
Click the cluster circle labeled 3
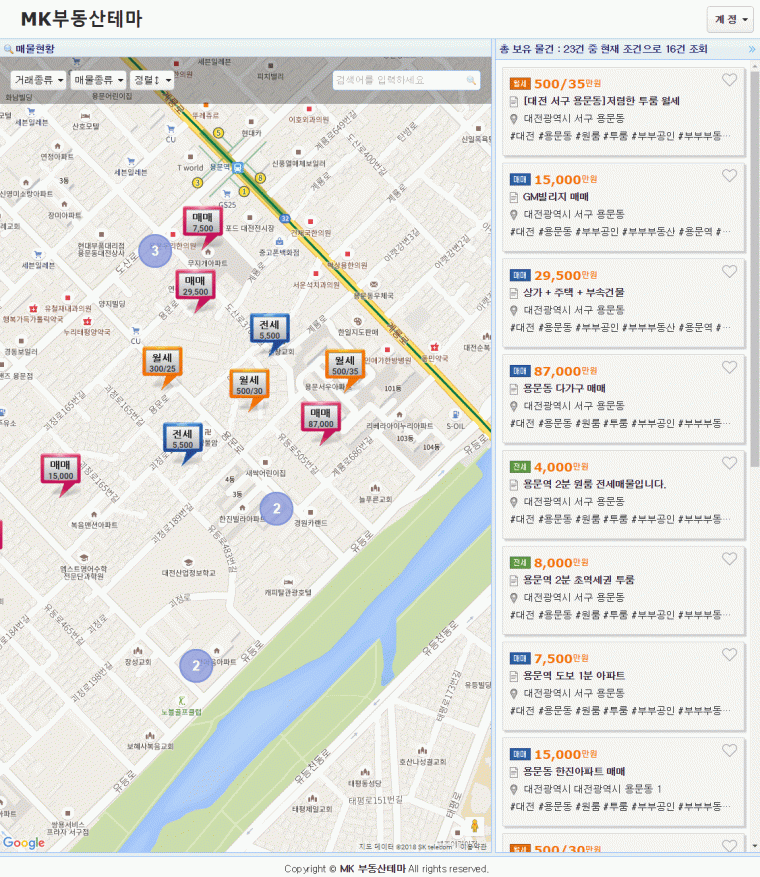(x=155, y=251)
